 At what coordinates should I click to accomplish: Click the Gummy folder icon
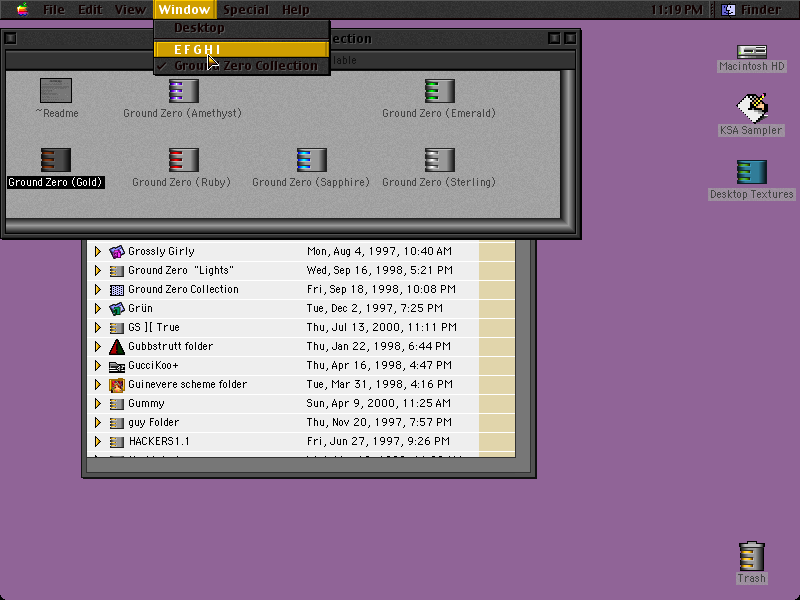pos(117,404)
